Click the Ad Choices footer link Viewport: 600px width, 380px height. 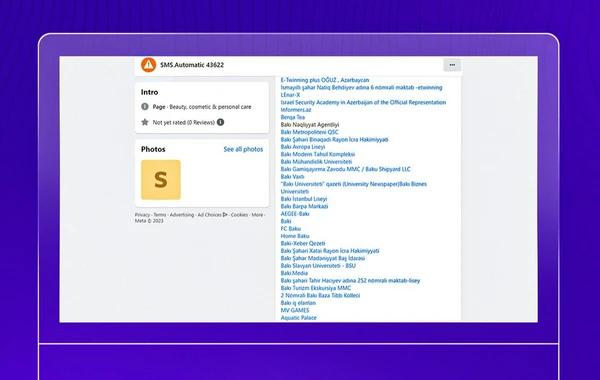[x=209, y=215]
